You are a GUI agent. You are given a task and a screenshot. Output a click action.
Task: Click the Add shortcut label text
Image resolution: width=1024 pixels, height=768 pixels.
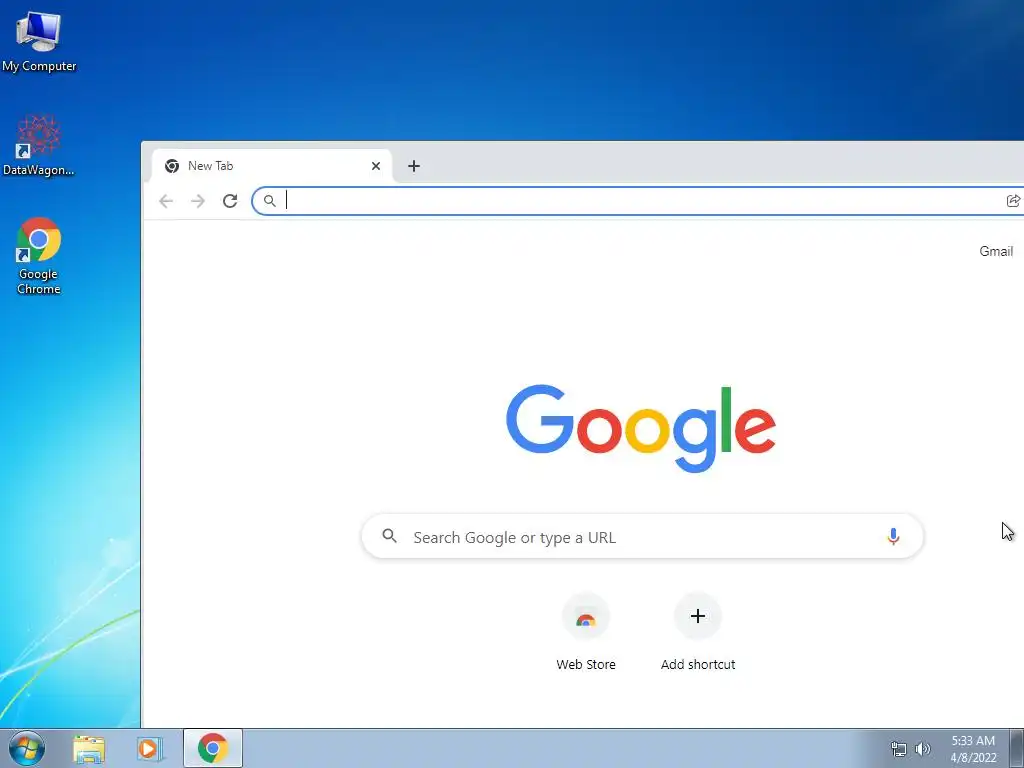tap(697, 664)
